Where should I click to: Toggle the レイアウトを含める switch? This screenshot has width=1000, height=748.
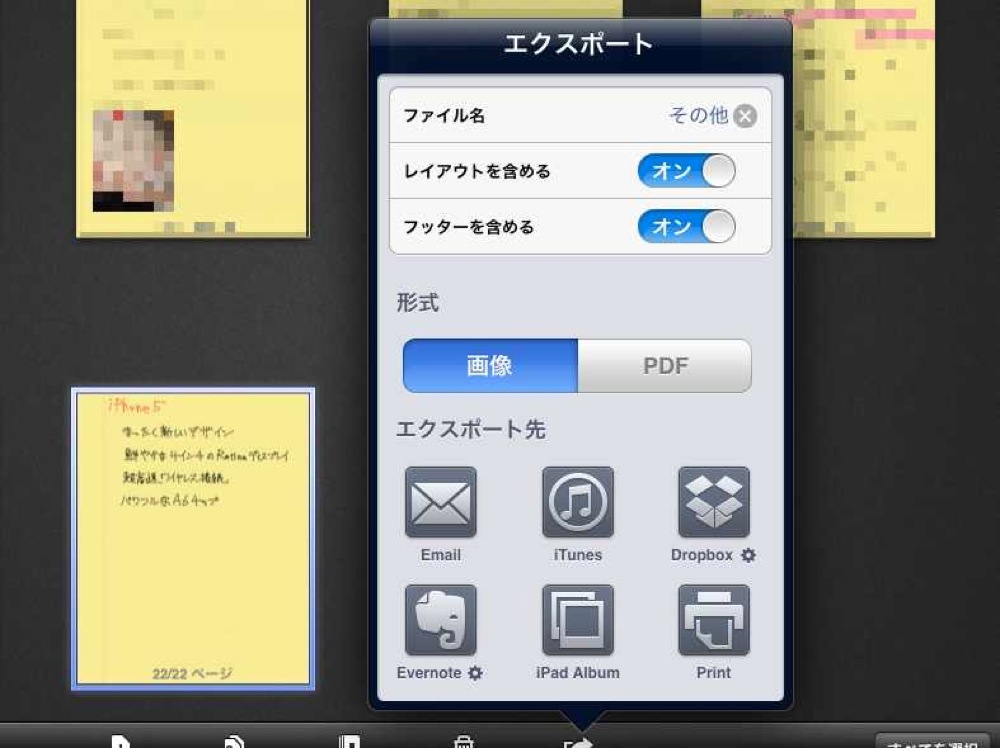coord(687,170)
